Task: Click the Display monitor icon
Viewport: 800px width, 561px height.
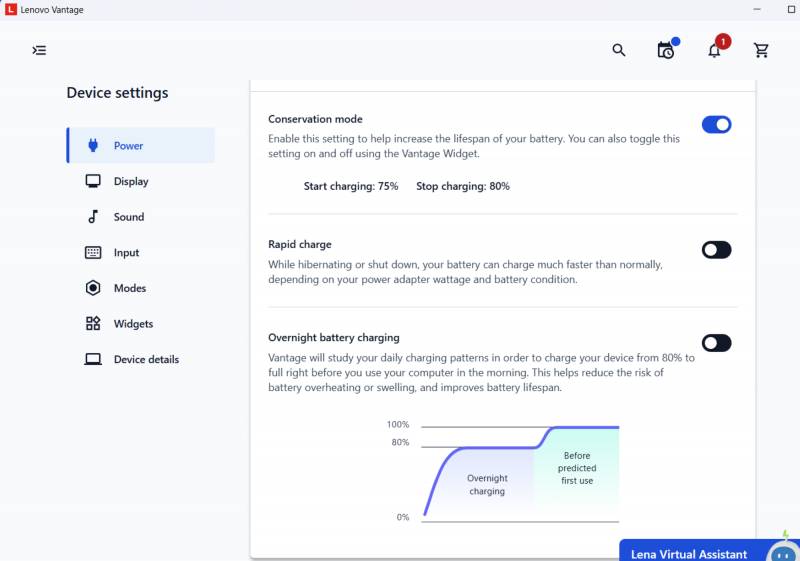Action: click(93, 181)
